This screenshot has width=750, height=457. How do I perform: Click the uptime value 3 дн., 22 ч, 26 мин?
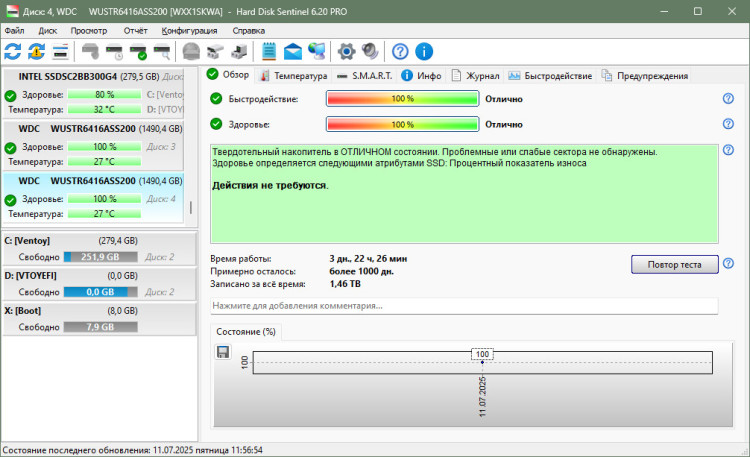click(x=368, y=258)
